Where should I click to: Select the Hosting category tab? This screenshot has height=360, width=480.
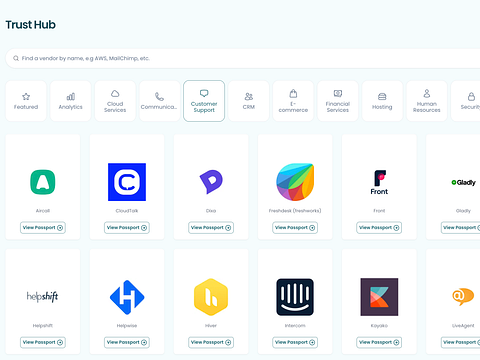coord(382,101)
